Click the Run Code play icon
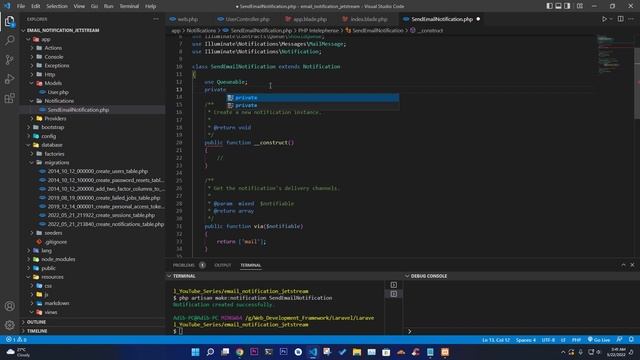The height and width of the screenshot is (360, 640). point(604,19)
